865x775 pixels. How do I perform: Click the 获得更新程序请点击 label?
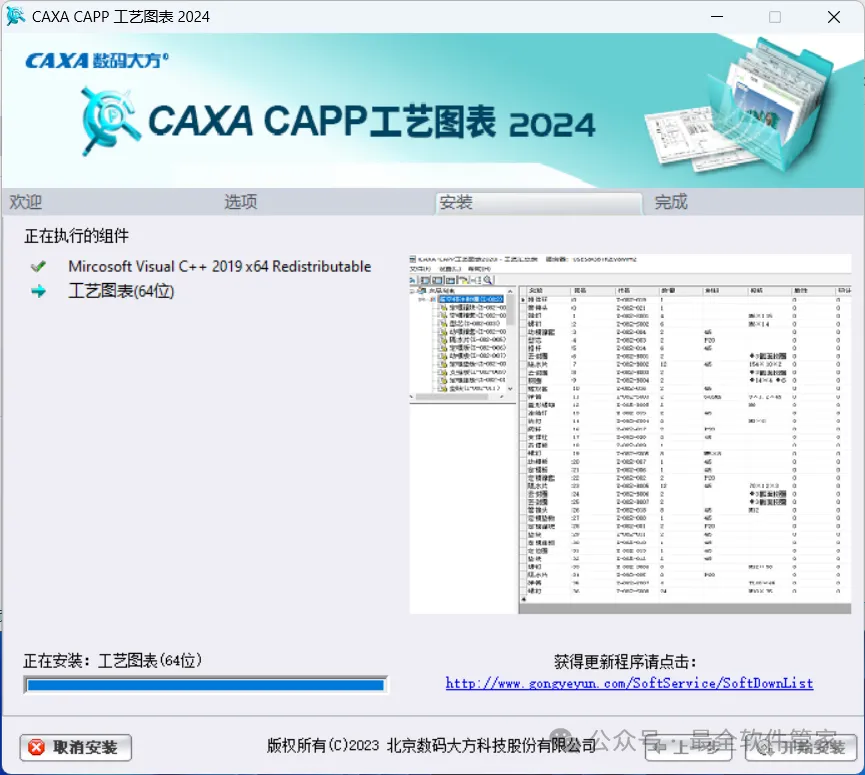pos(626,662)
